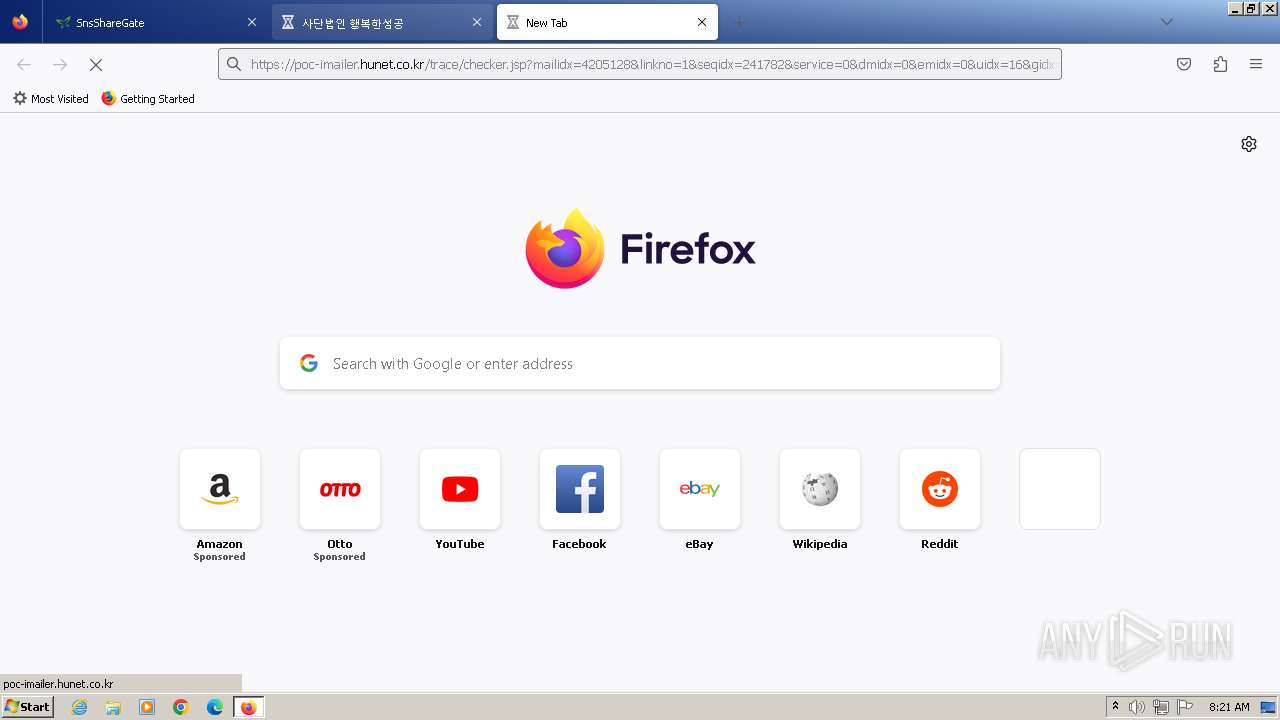
Task: Open Save to Pocket icon
Action: tap(1184, 64)
